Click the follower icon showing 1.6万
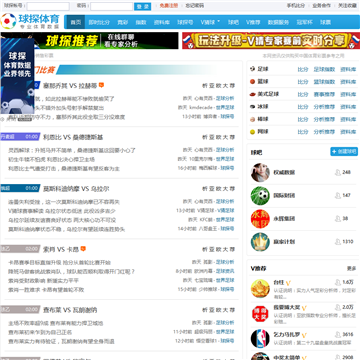Screen dimensions: 360x360 click(x=337, y=282)
